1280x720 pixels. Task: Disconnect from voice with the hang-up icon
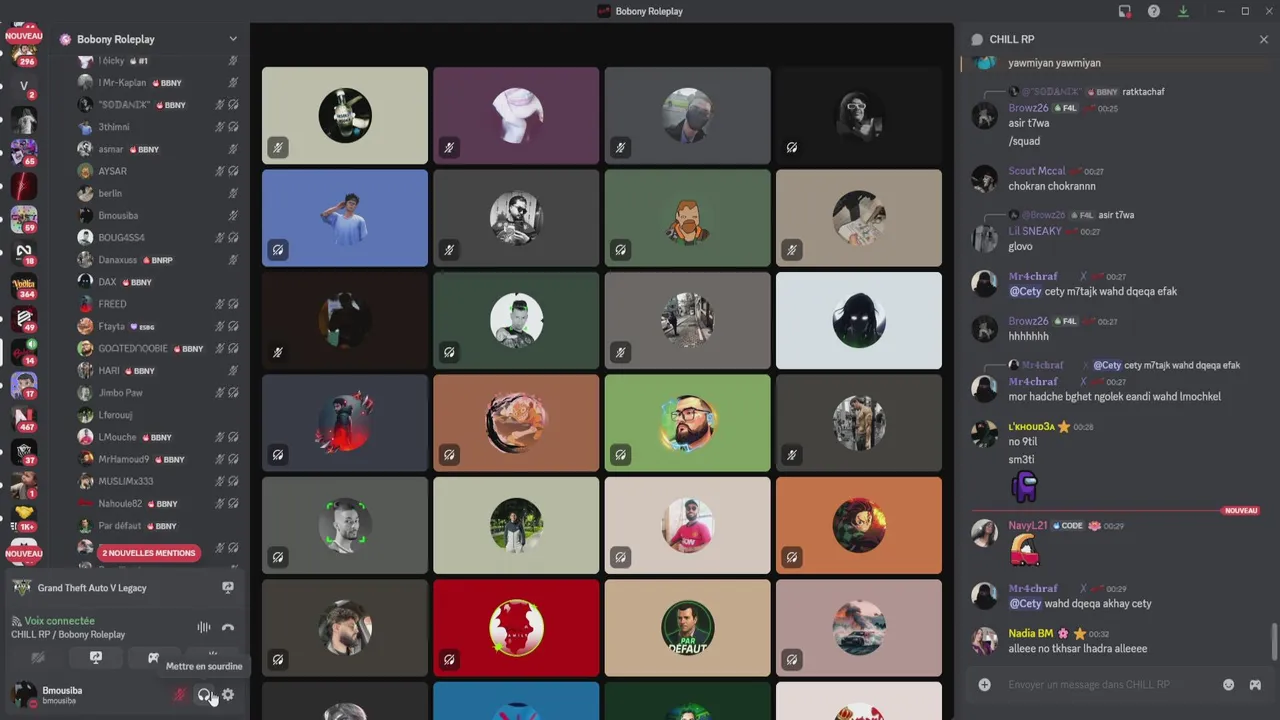tap(228, 627)
